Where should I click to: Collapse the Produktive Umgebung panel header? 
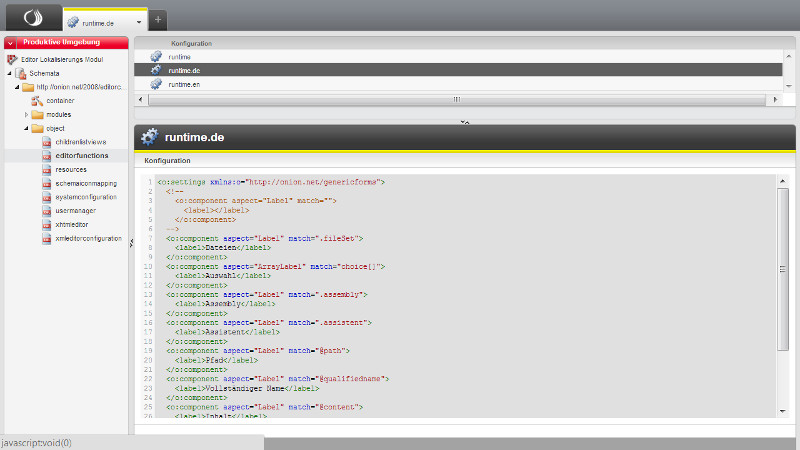click(x=10, y=43)
